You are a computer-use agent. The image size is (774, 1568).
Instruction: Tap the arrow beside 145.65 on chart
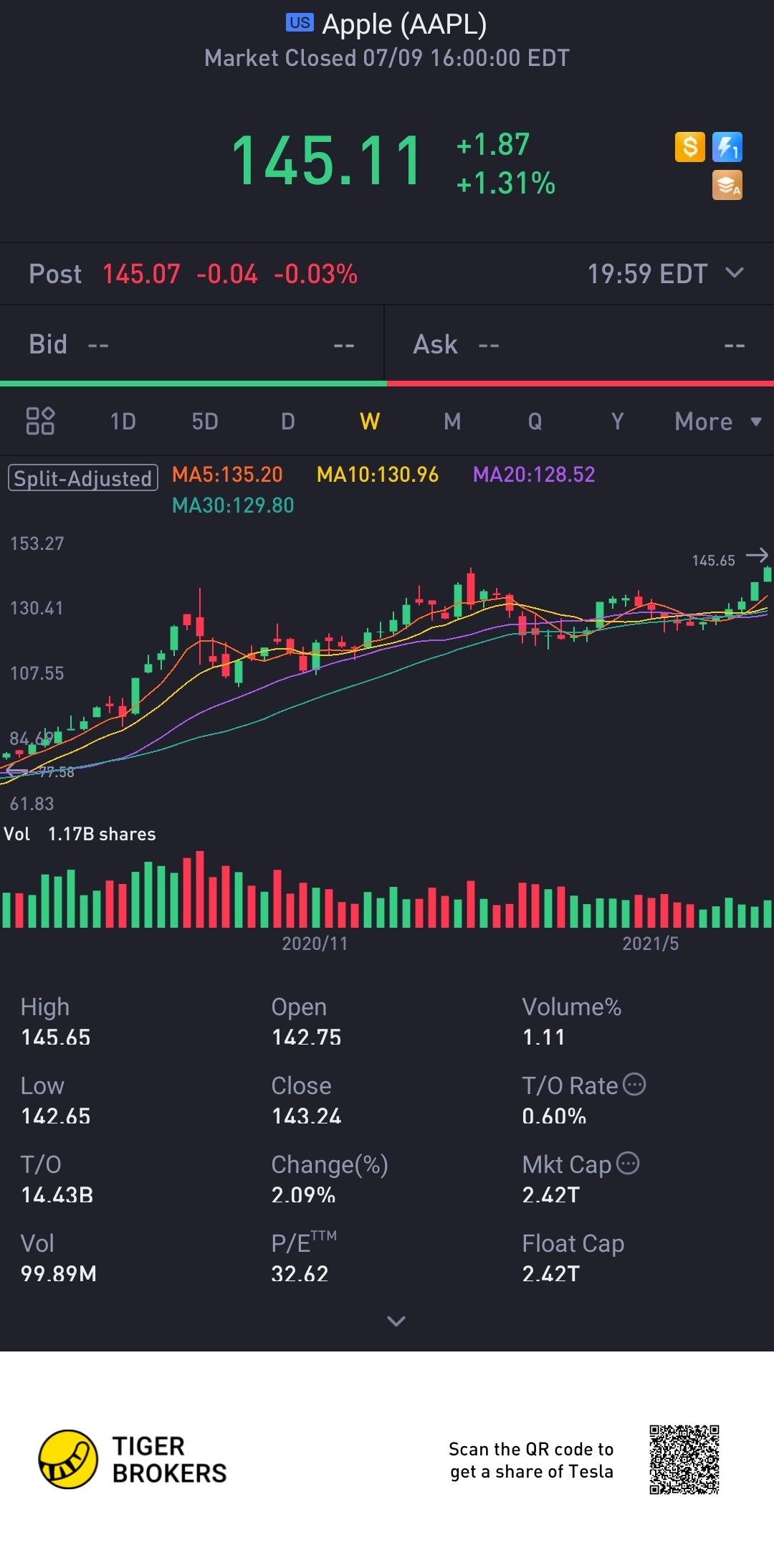pos(757,556)
